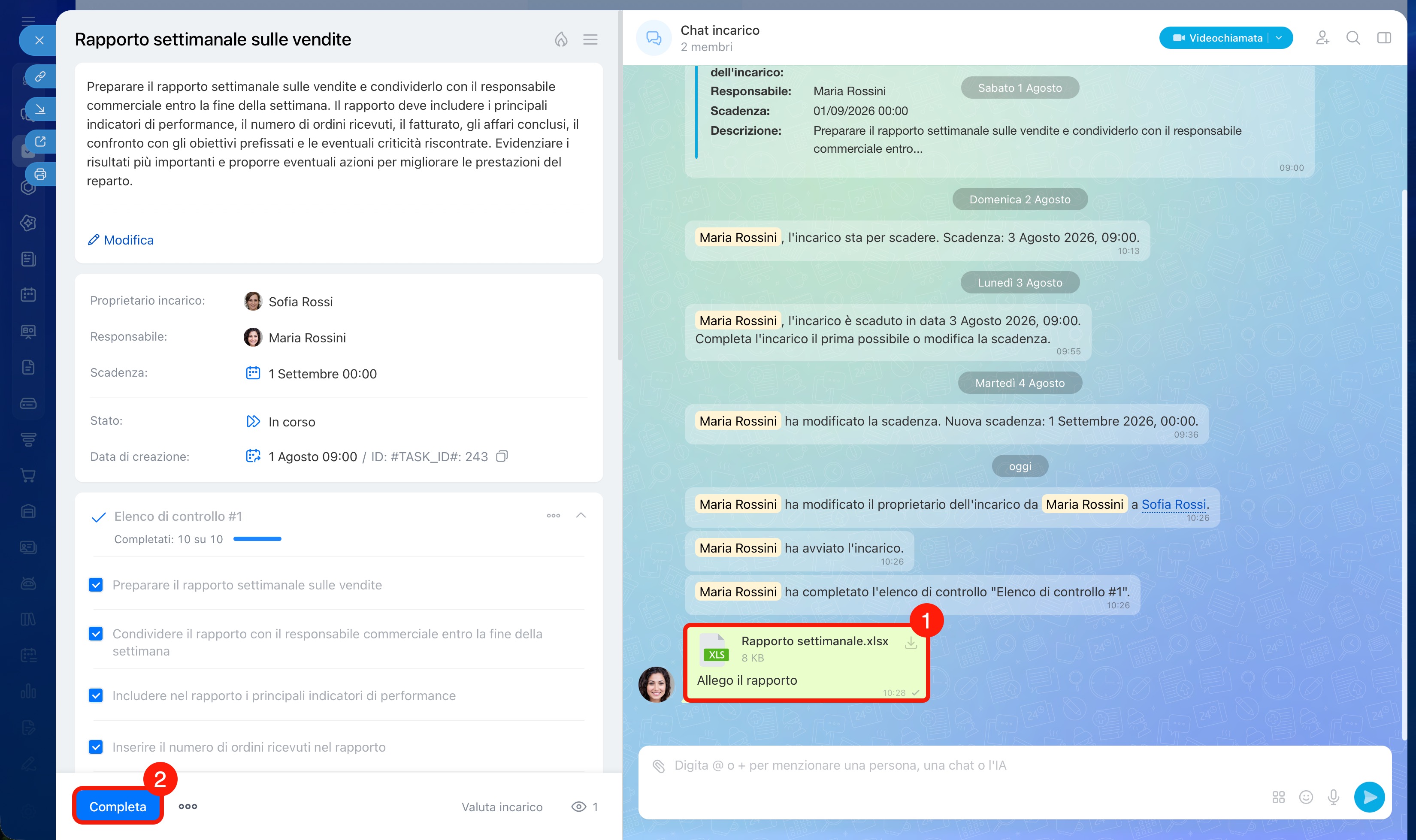Collapse Elenco di controllo #1

coord(580,515)
